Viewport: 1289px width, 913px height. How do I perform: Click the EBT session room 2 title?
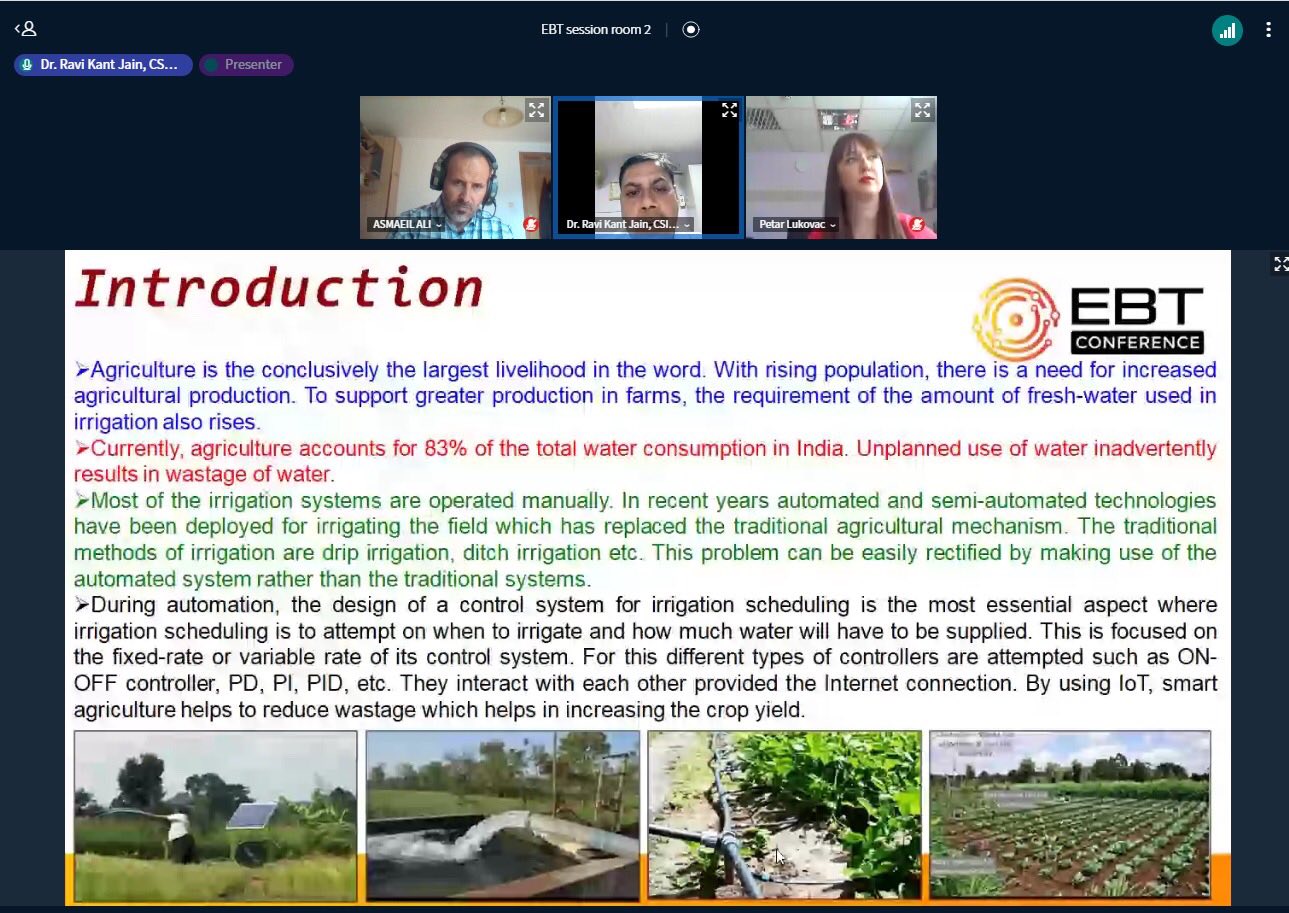[596, 29]
